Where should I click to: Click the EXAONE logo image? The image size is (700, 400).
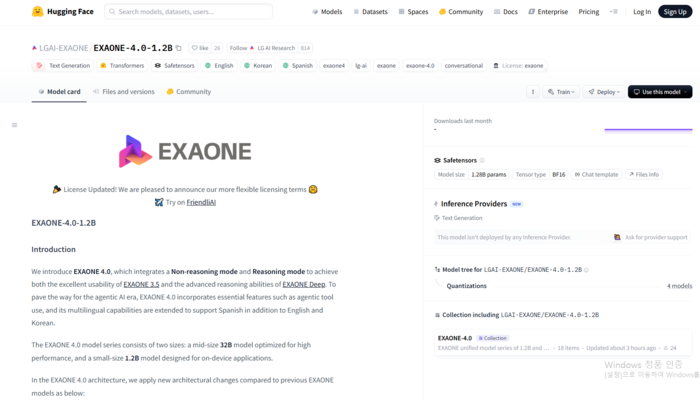[185, 151]
